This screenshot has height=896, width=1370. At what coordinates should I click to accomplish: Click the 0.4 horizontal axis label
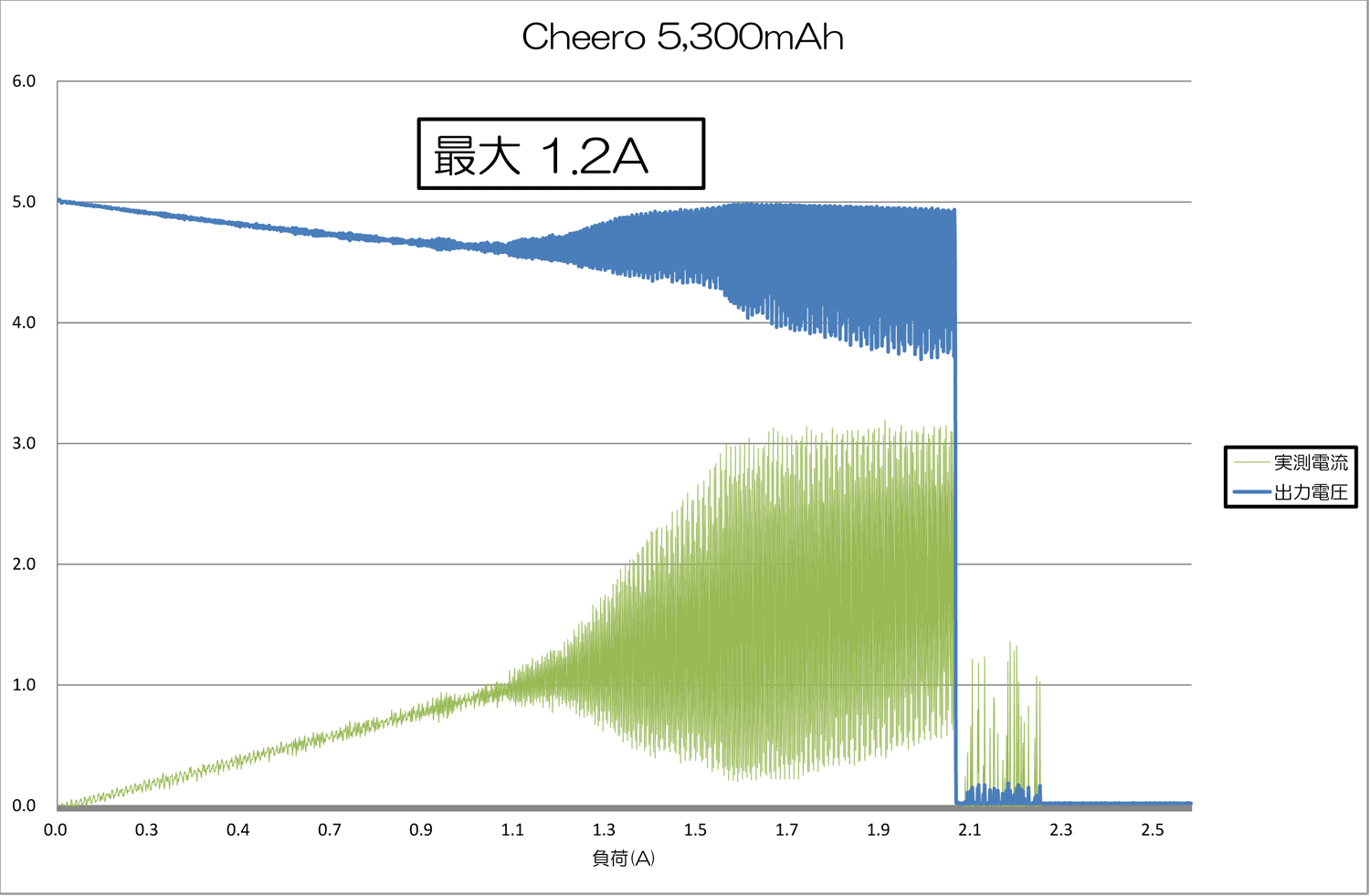[x=238, y=829]
